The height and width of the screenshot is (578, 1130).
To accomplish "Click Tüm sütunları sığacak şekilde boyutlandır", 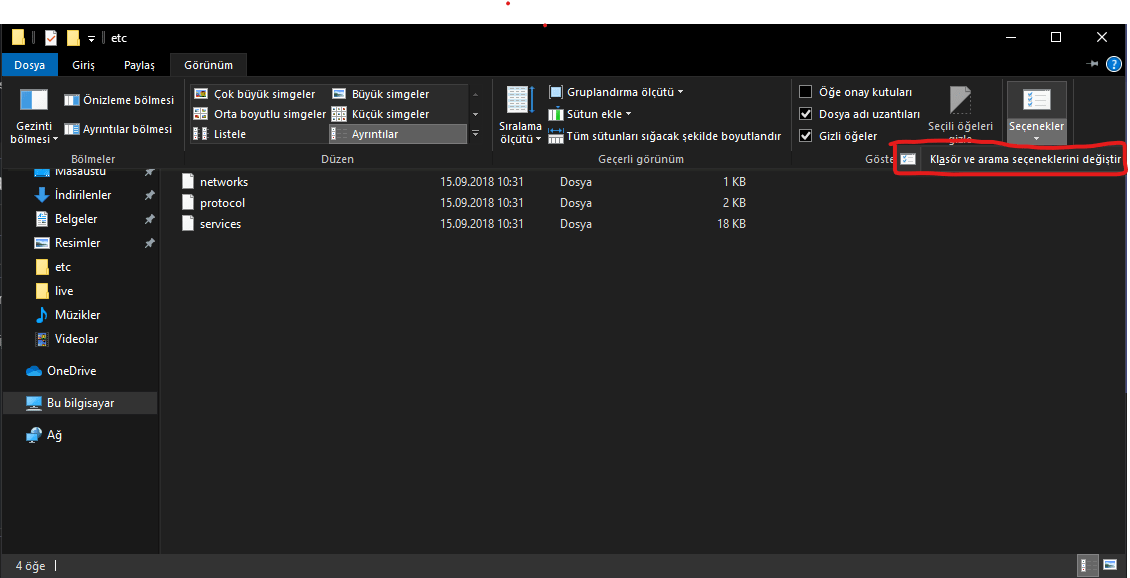I will [664, 135].
